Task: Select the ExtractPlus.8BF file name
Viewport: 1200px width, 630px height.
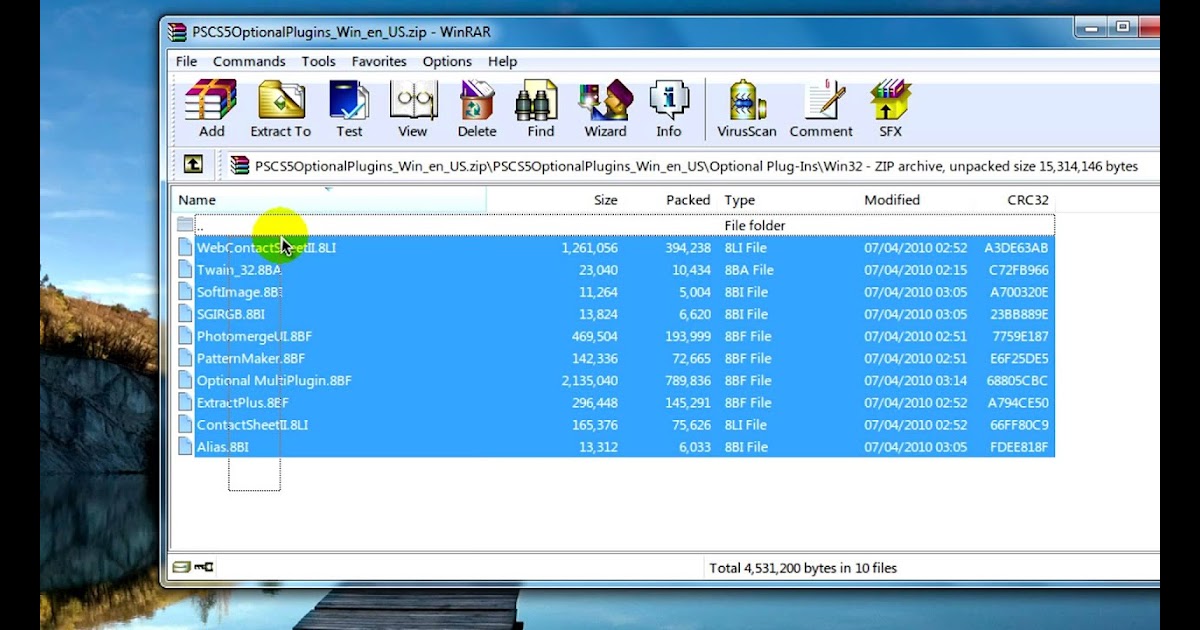Action: point(242,403)
